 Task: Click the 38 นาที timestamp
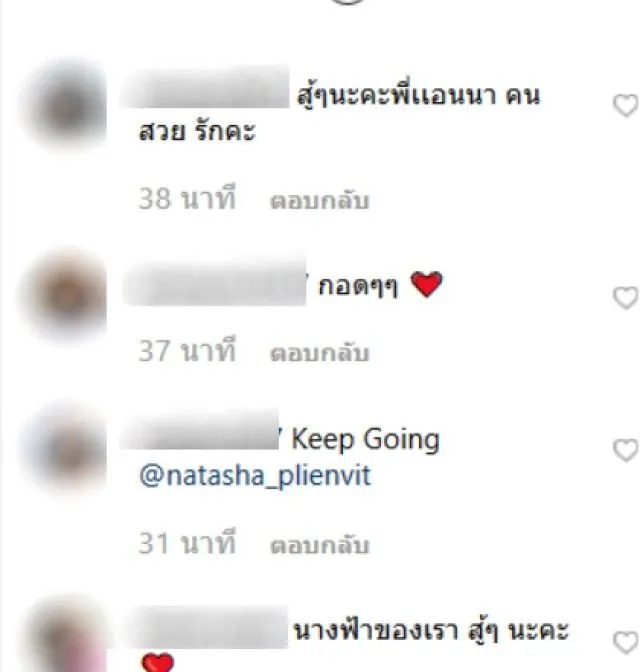[187, 198]
